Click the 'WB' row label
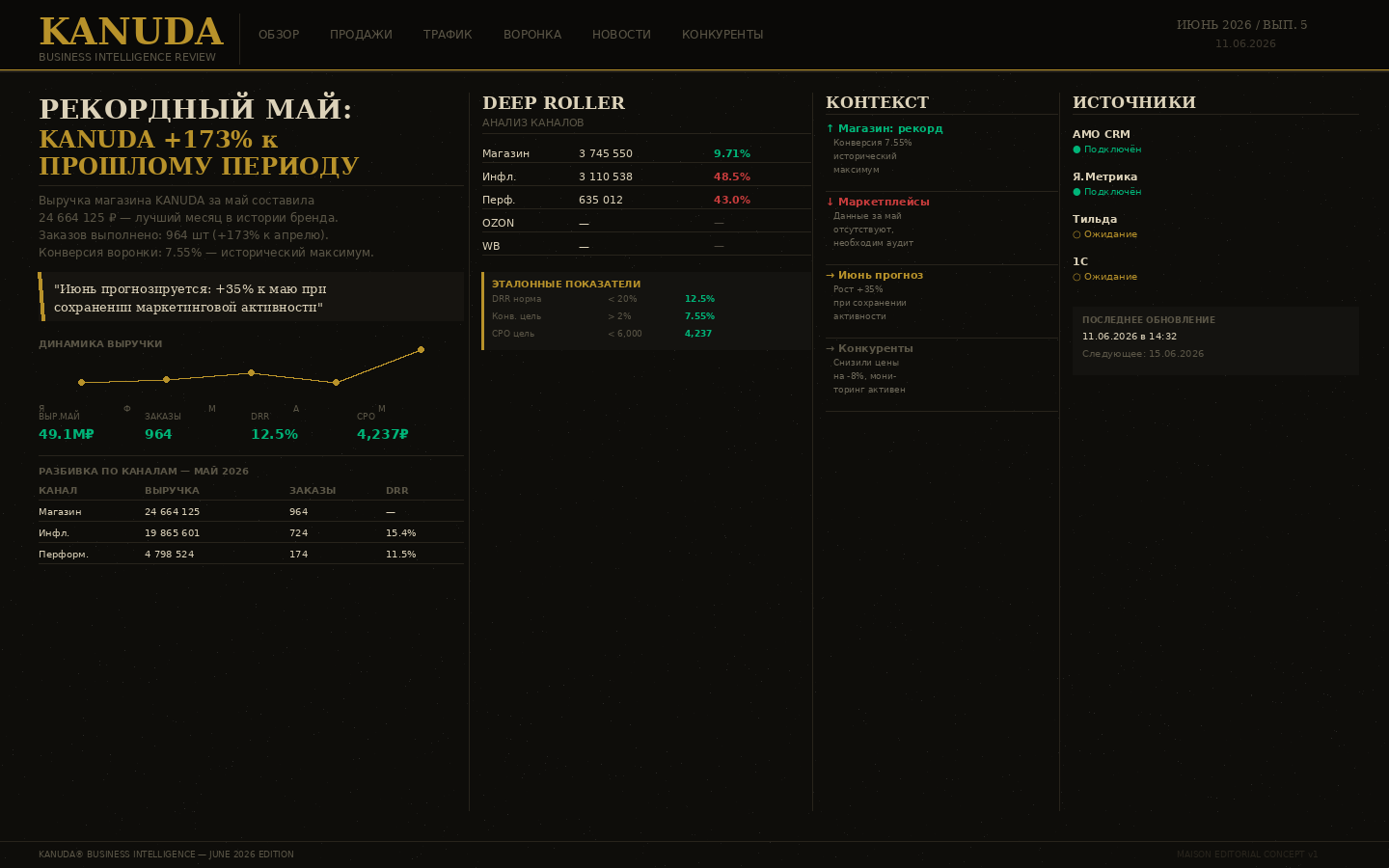This screenshot has height=868, width=1389. point(491,246)
